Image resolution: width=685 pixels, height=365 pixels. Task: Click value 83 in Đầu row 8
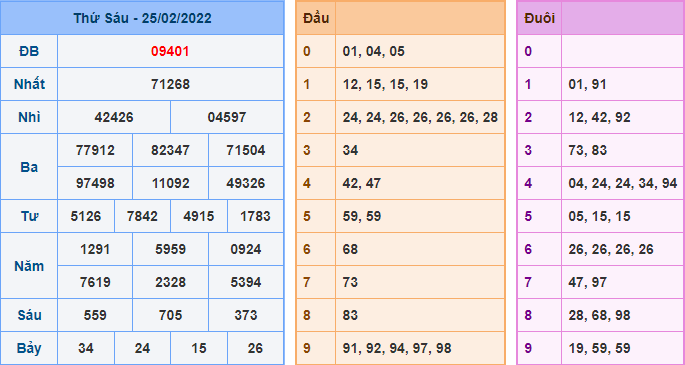(350, 315)
